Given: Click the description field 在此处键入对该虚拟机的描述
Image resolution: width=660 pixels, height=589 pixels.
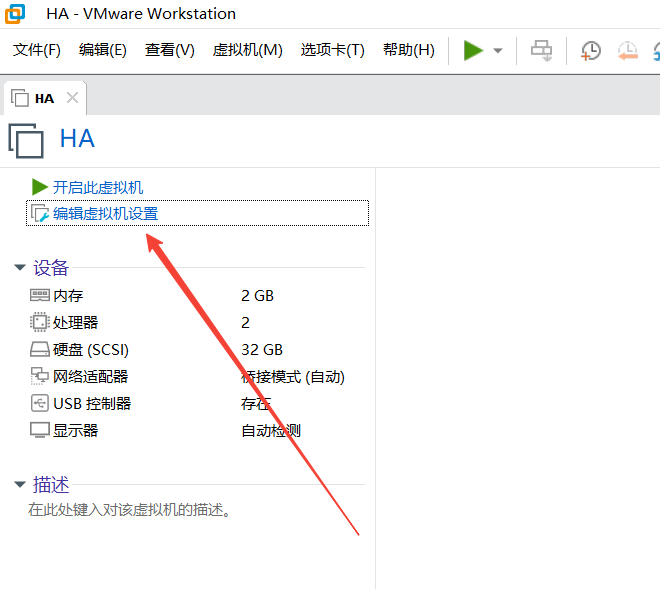Looking at the screenshot, I should point(129,509).
